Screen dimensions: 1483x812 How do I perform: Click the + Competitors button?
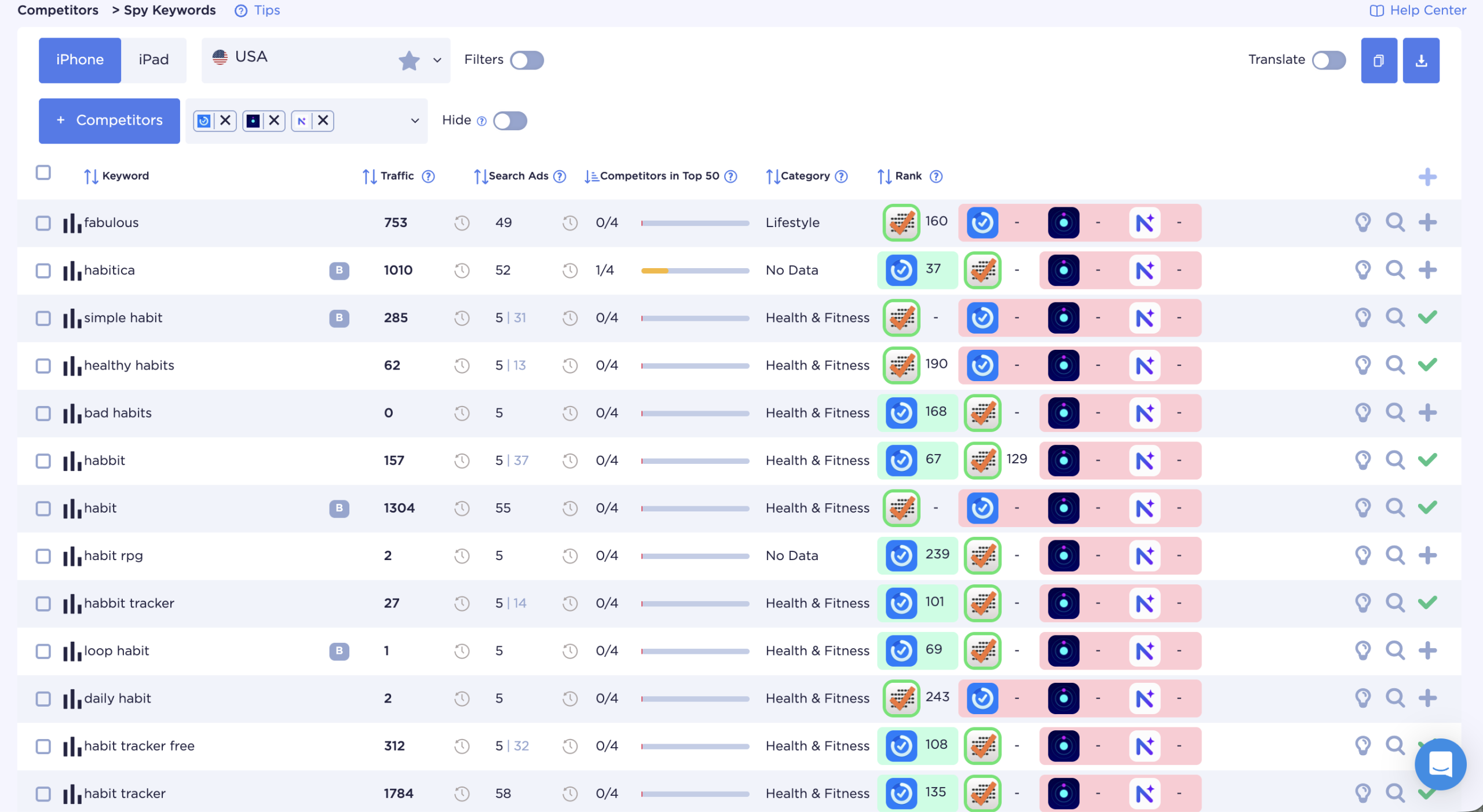tap(109, 120)
